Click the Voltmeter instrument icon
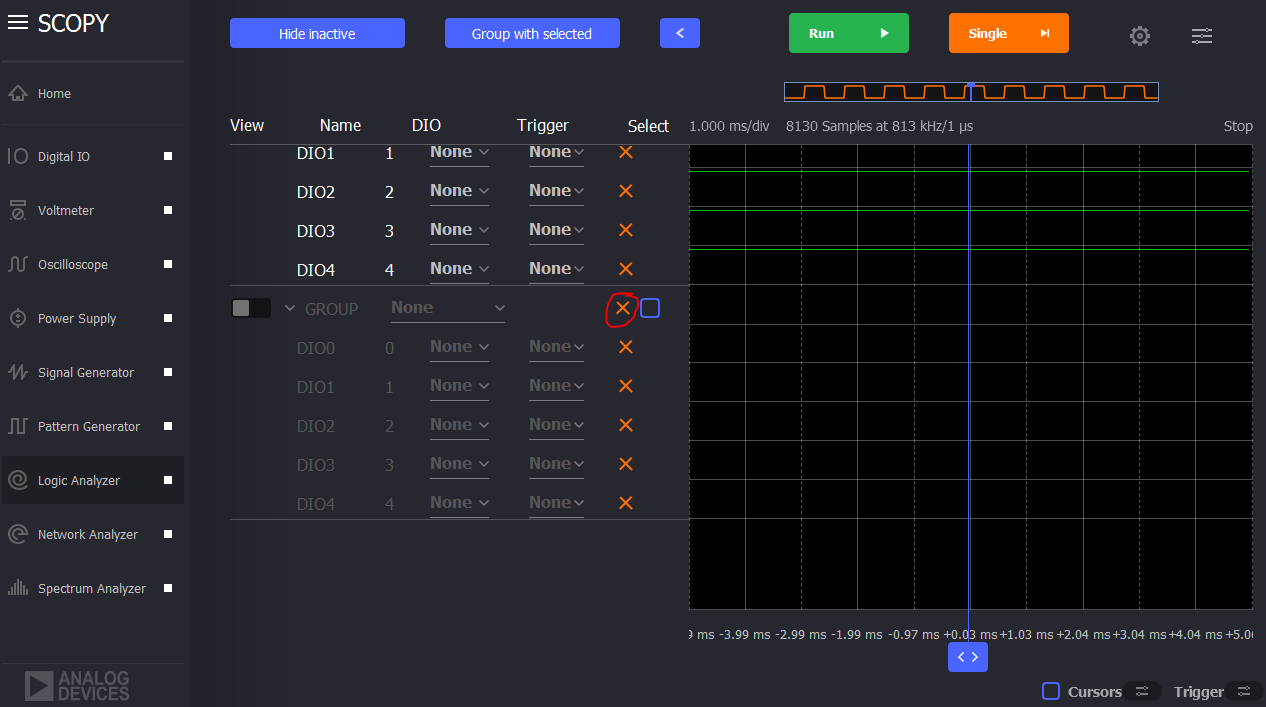 (x=17, y=210)
